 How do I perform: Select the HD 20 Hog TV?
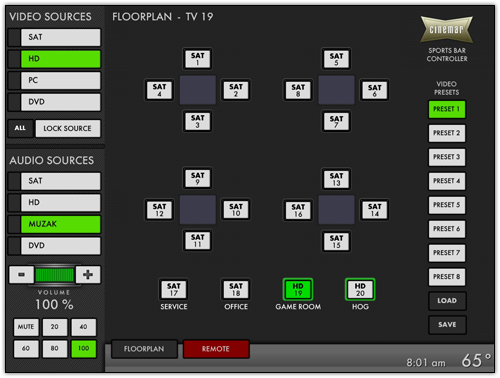coord(360,289)
